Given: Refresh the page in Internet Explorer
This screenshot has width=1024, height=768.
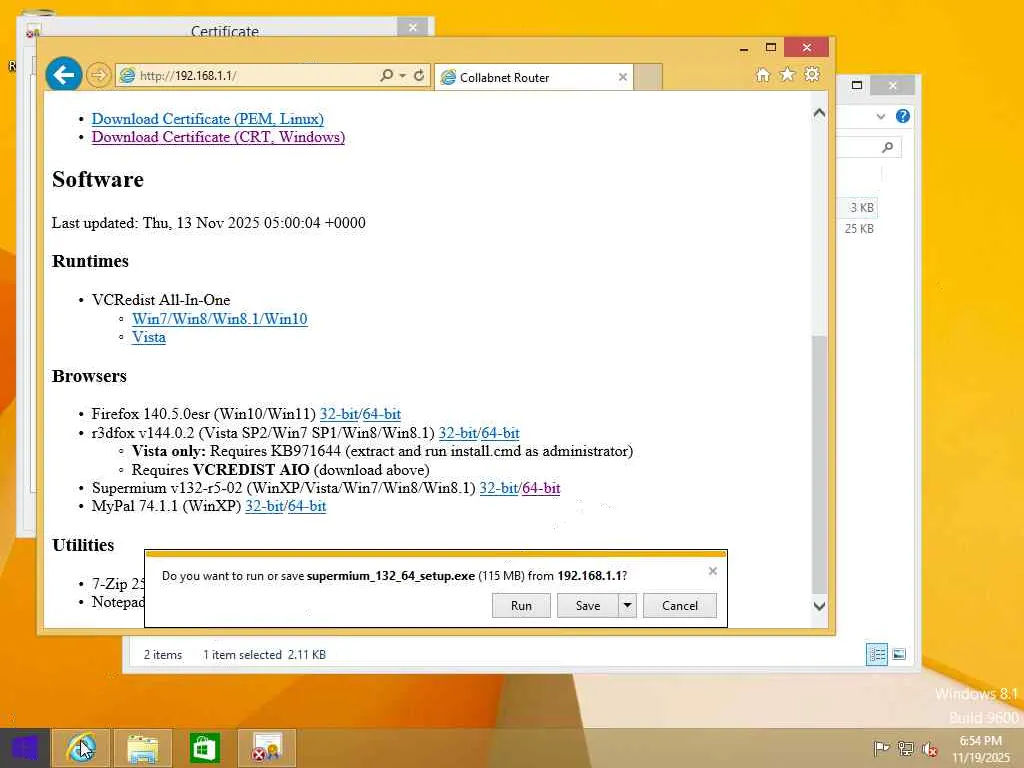Looking at the screenshot, I should (419, 76).
